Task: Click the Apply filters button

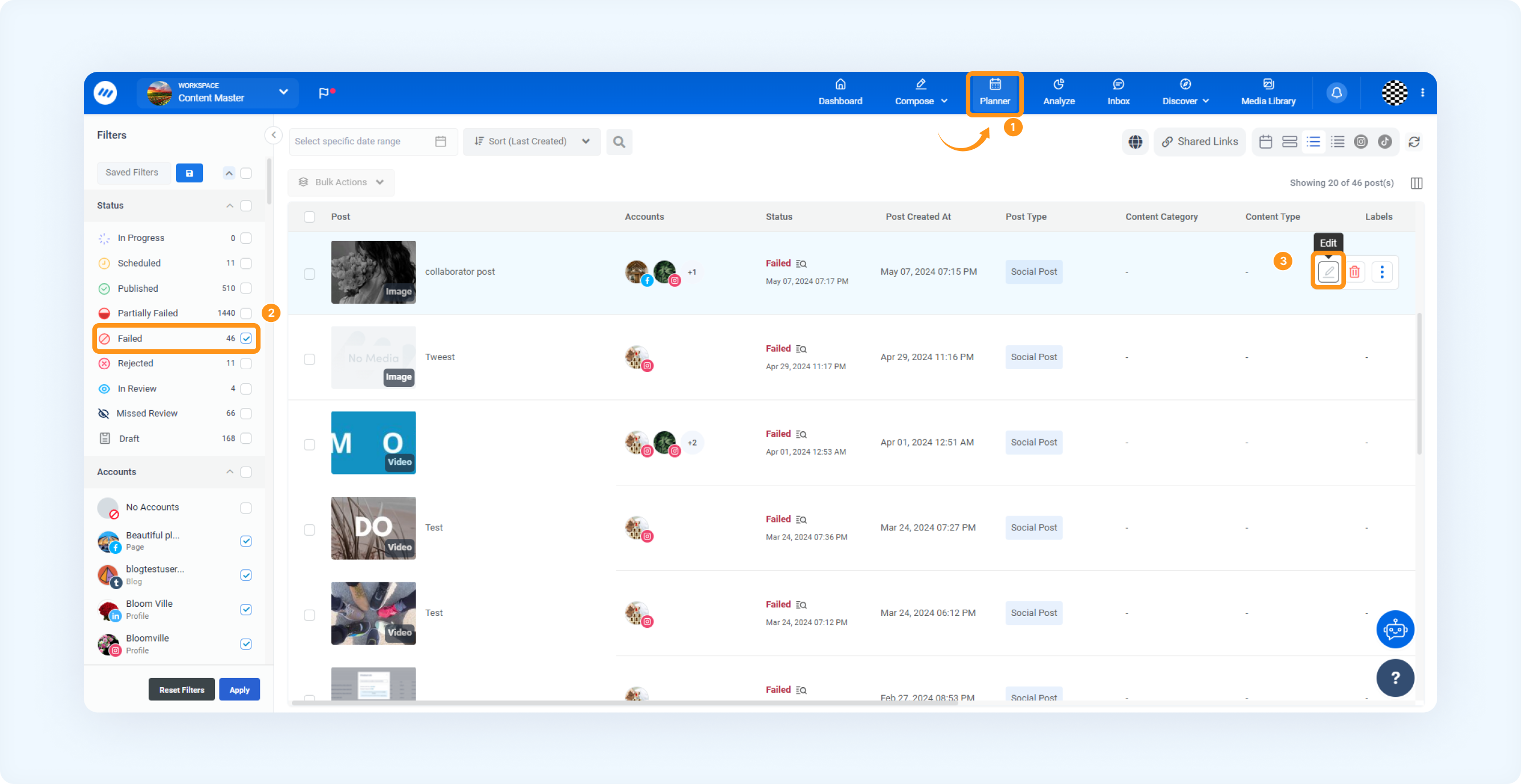Action: 239,689
